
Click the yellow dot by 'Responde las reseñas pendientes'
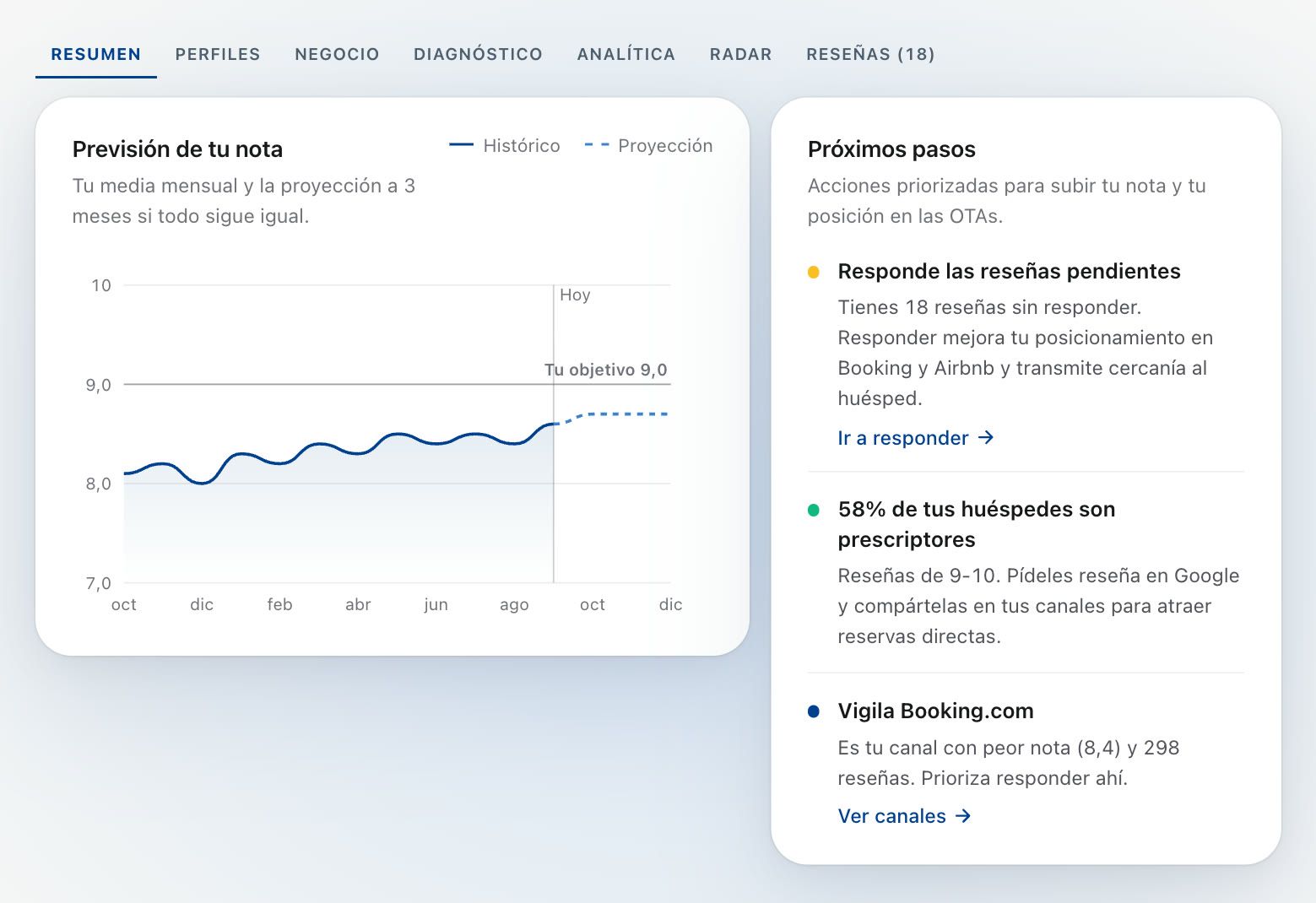click(x=814, y=272)
